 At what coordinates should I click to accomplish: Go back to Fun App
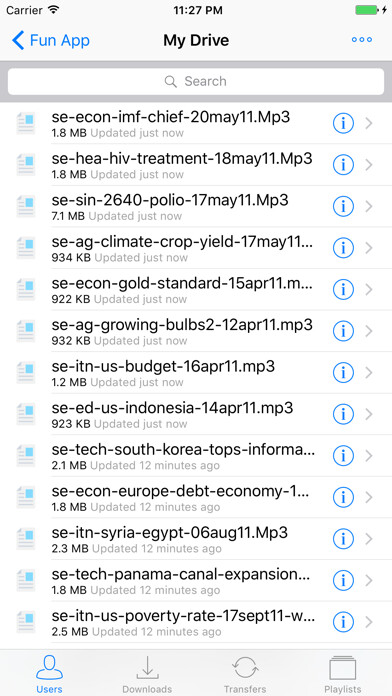pos(51,40)
